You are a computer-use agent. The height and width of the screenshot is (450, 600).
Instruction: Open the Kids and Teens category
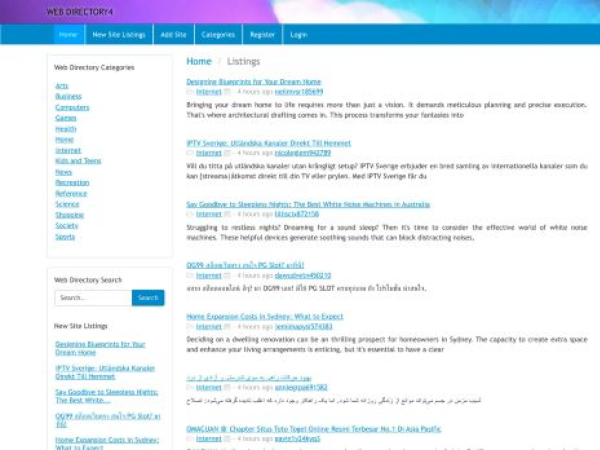(x=78, y=161)
